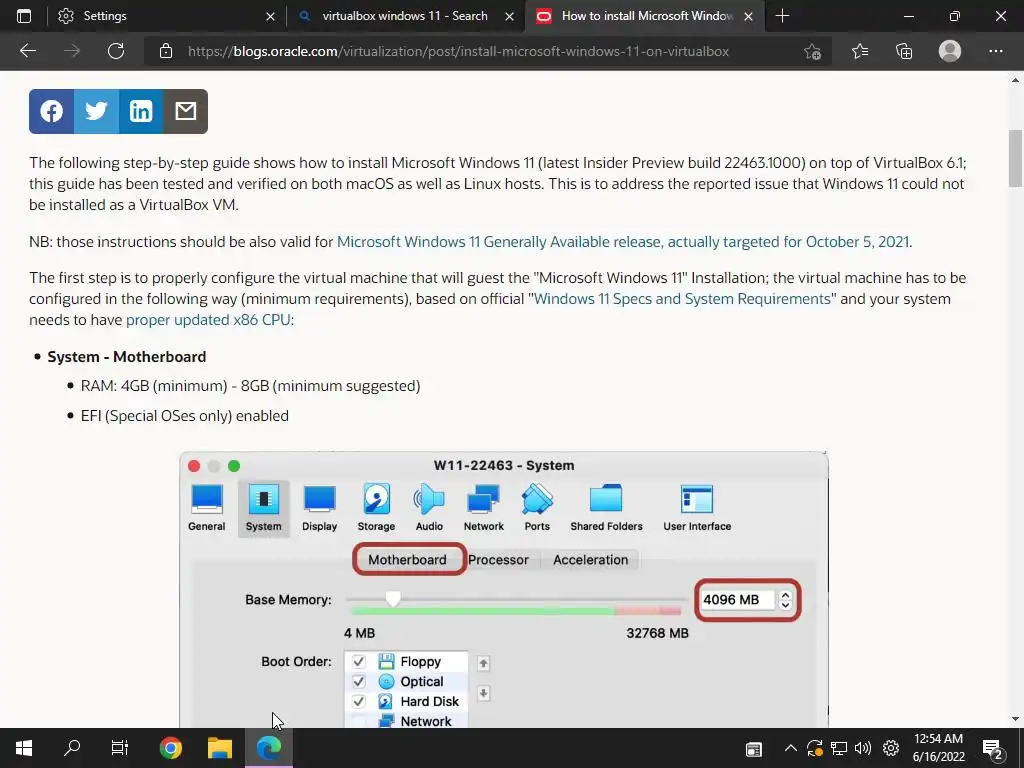
Task: Click System icon in VirtualBox screenshot
Action: point(263,507)
